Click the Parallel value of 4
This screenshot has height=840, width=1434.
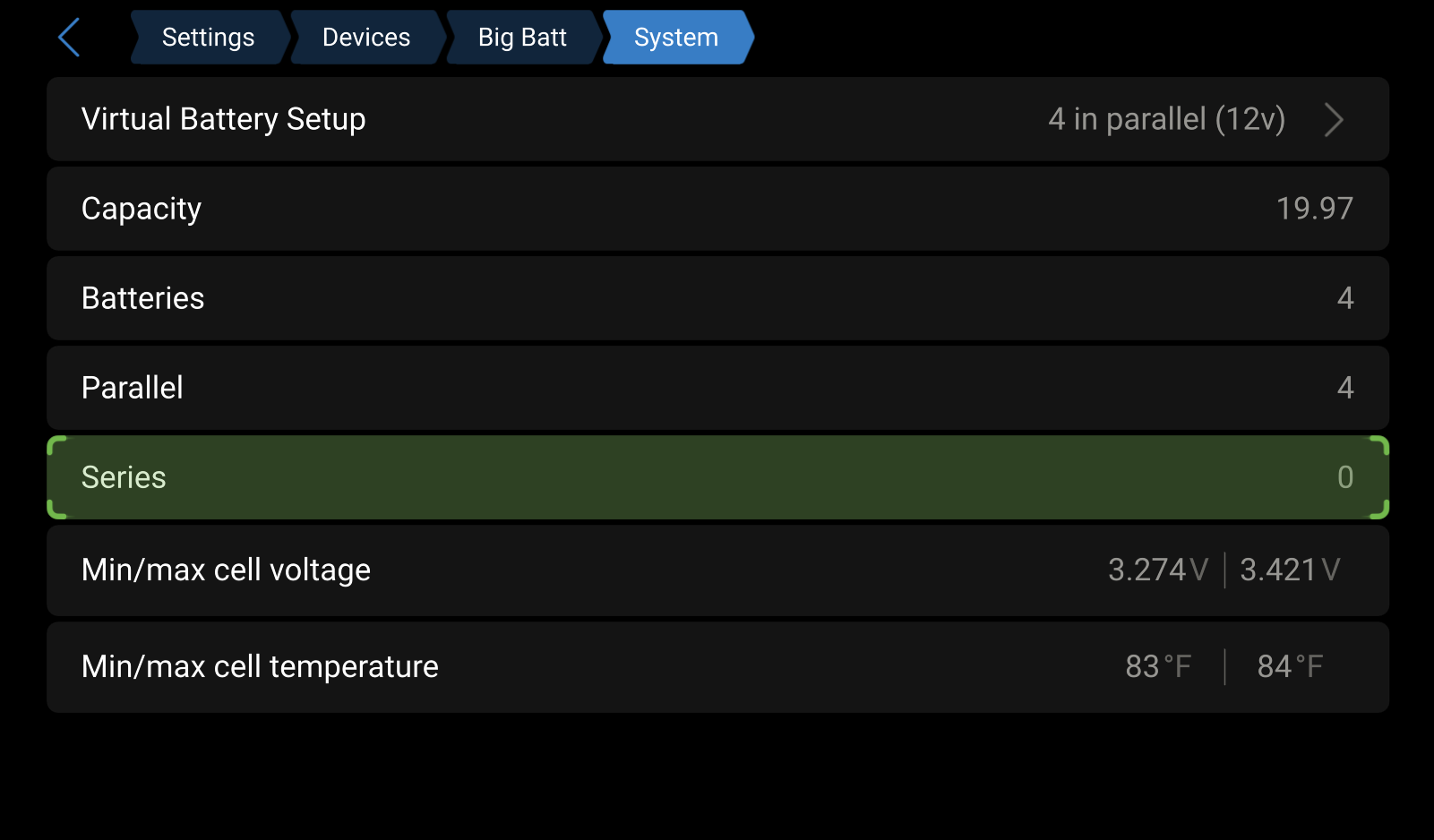[1344, 388]
